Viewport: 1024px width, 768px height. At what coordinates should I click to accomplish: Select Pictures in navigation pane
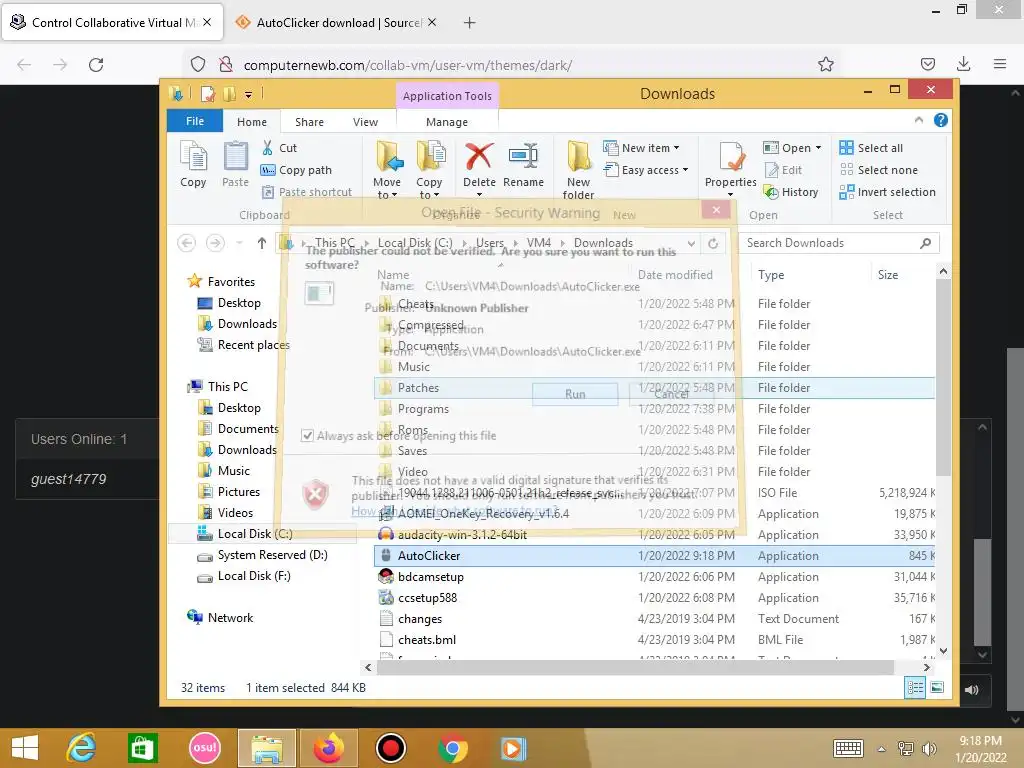pos(229,492)
